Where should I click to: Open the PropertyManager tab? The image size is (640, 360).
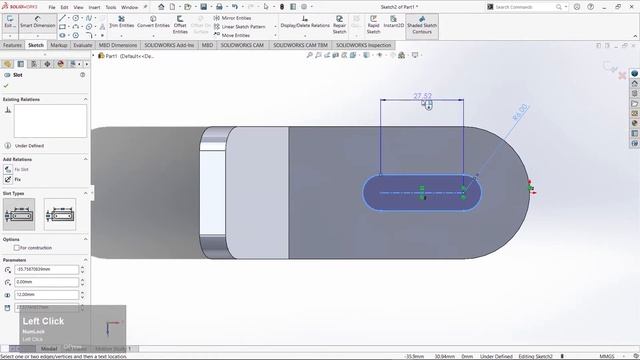coord(21,64)
